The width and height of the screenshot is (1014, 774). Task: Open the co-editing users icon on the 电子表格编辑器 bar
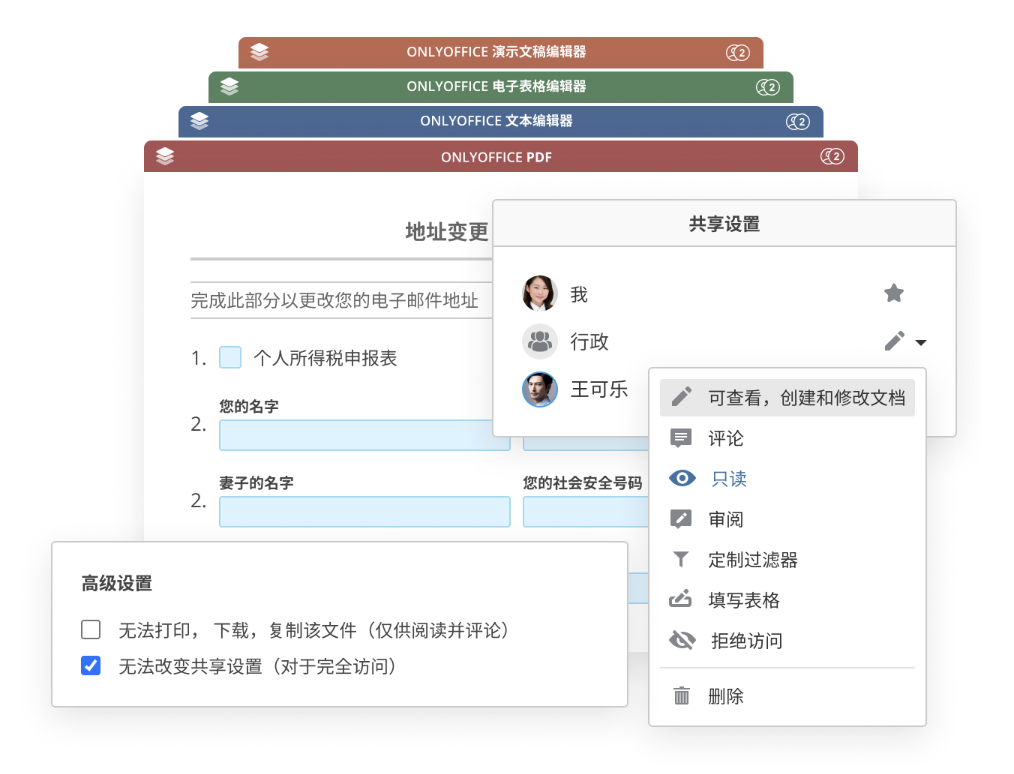(768, 87)
